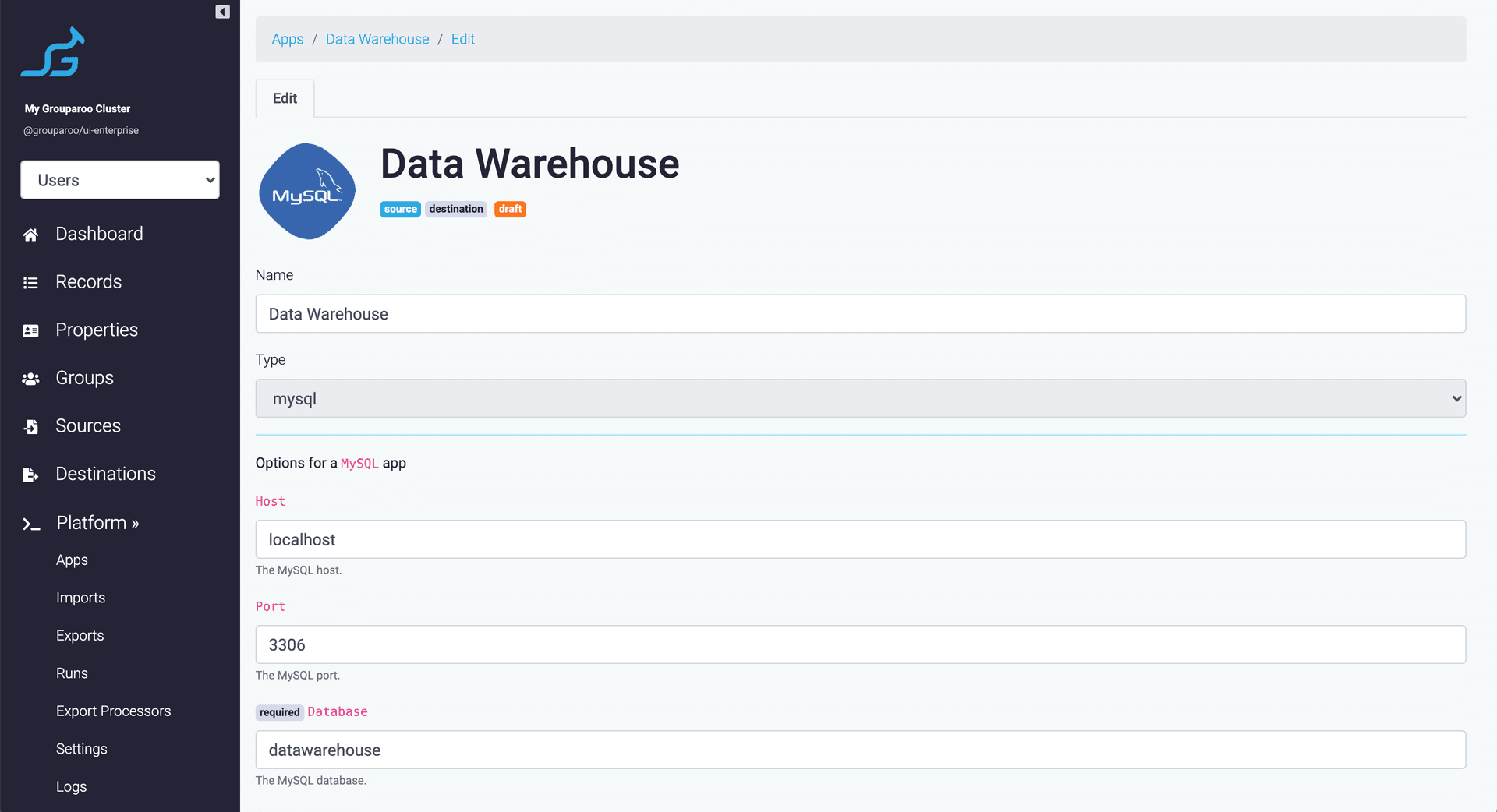Click the Properties card icon
Screen dimensions: 1497x812
[30, 331]
